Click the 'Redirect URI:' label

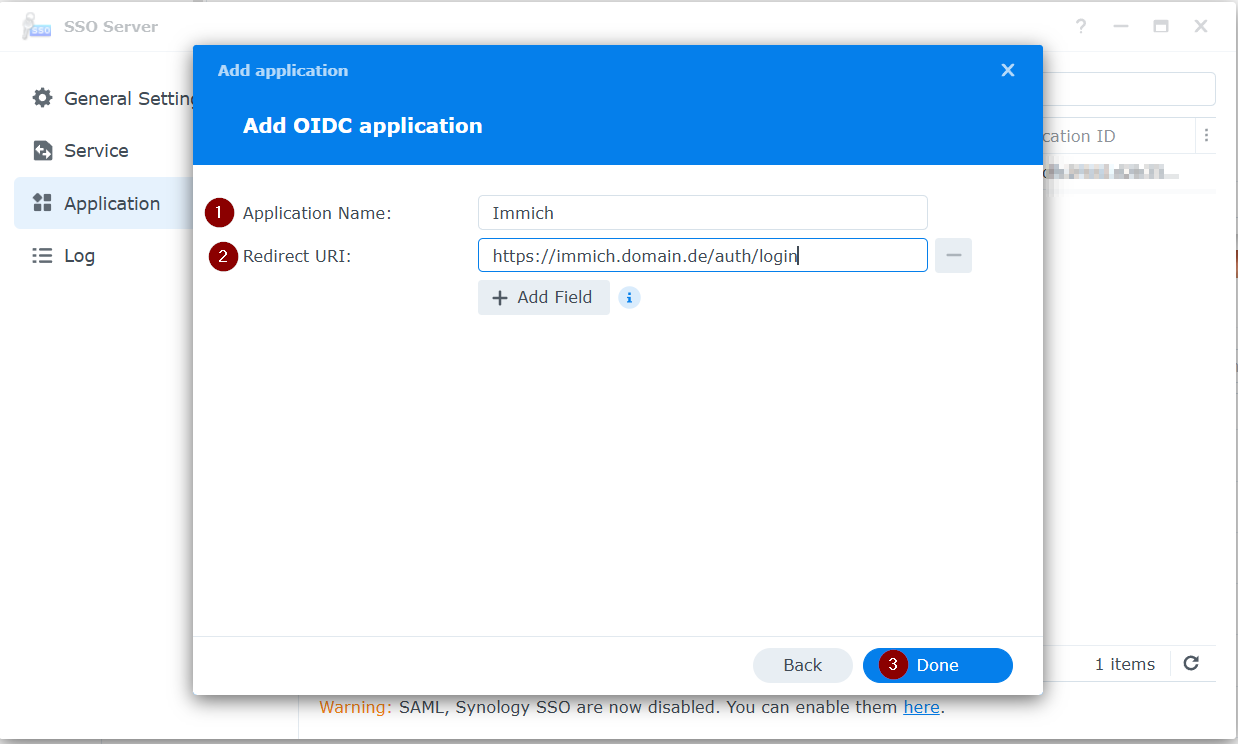[297, 256]
